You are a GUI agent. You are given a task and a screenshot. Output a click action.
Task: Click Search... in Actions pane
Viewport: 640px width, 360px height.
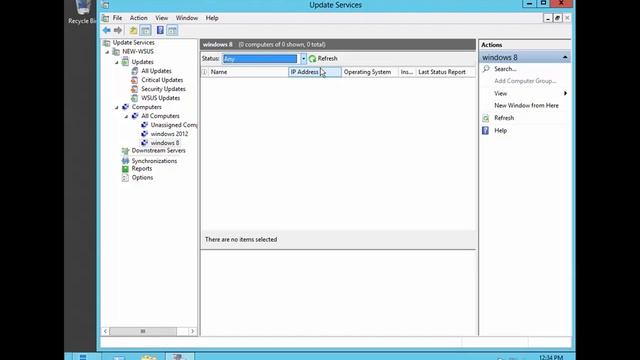point(505,69)
